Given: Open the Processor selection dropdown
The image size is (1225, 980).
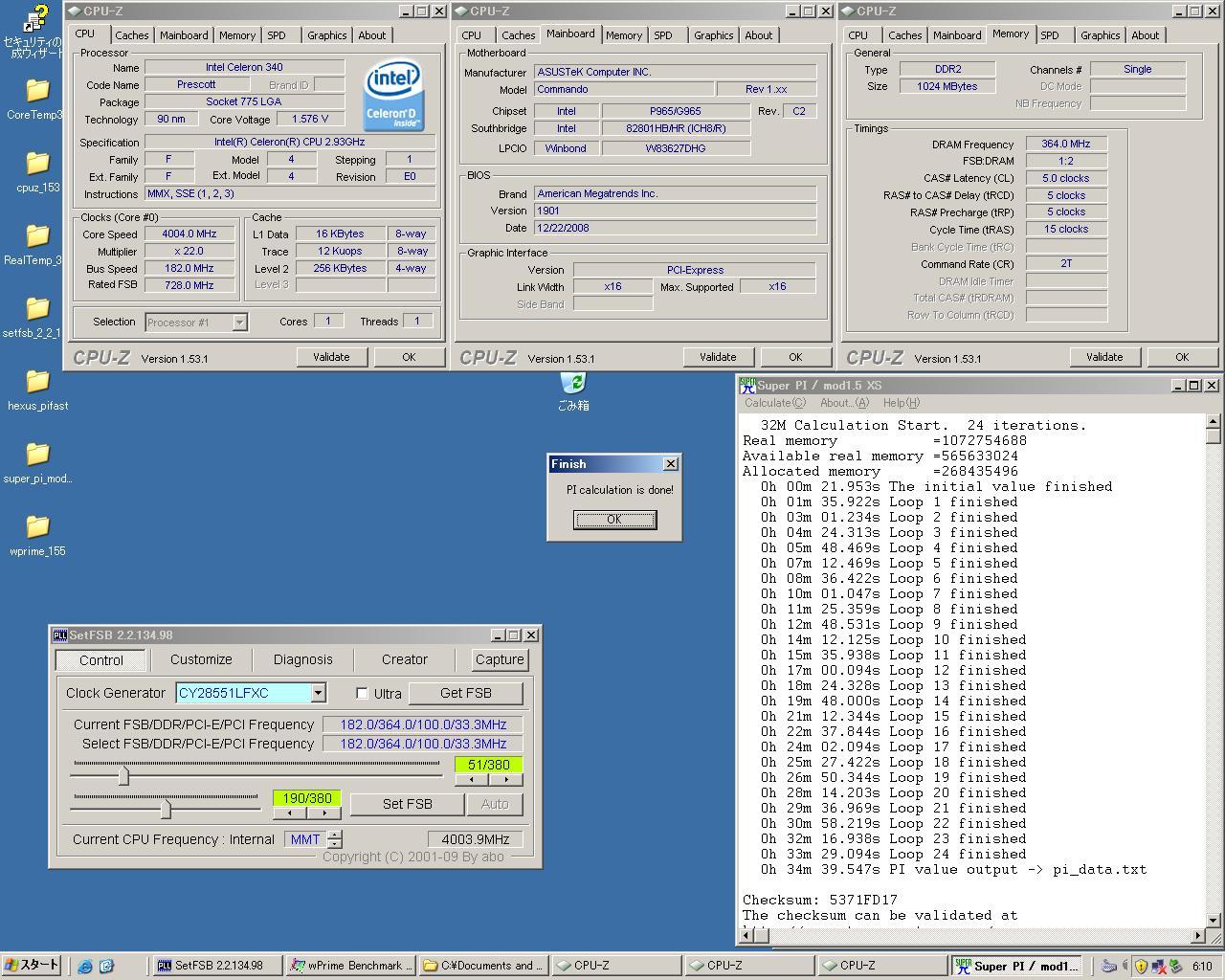Looking at the screenshot, I should pyautogui.click(x=239, y=323).
